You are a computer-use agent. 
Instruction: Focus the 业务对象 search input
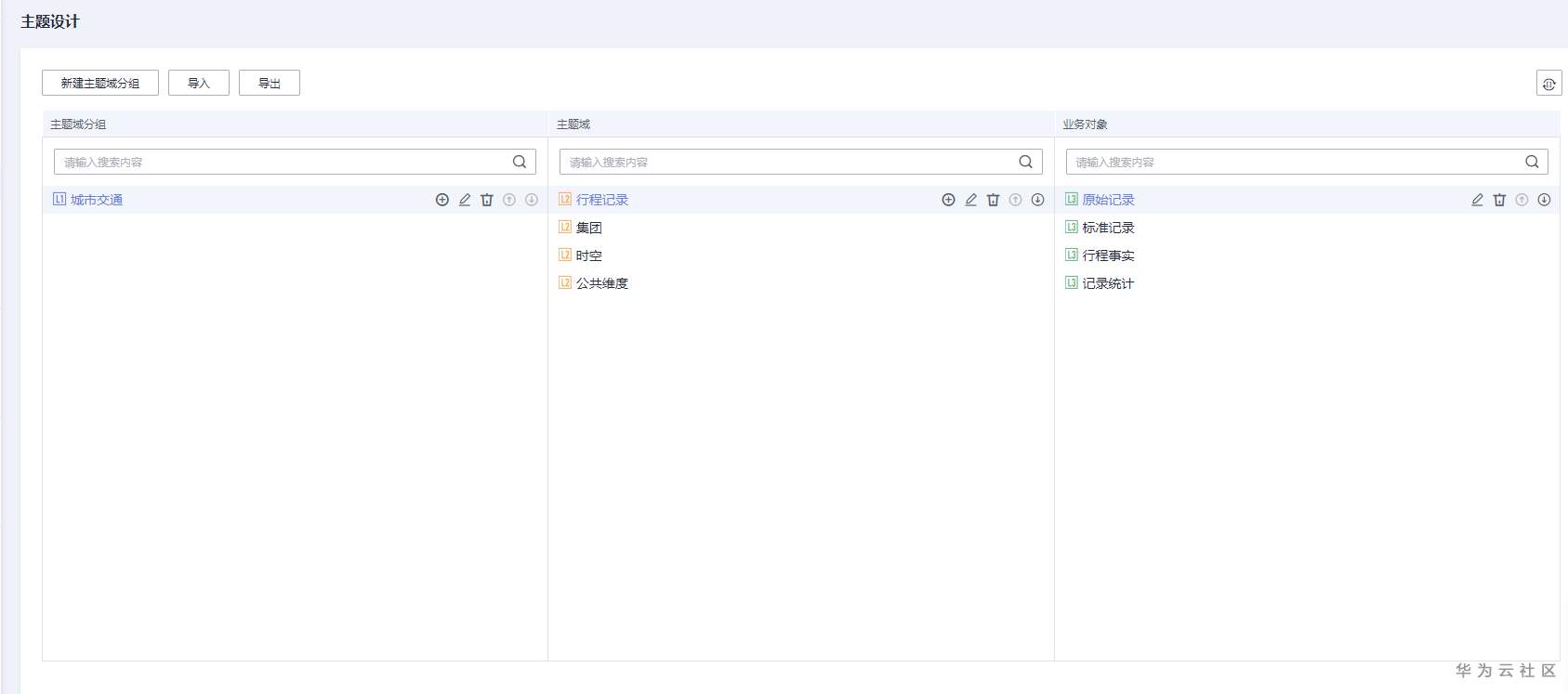[x=1307, y=162]
